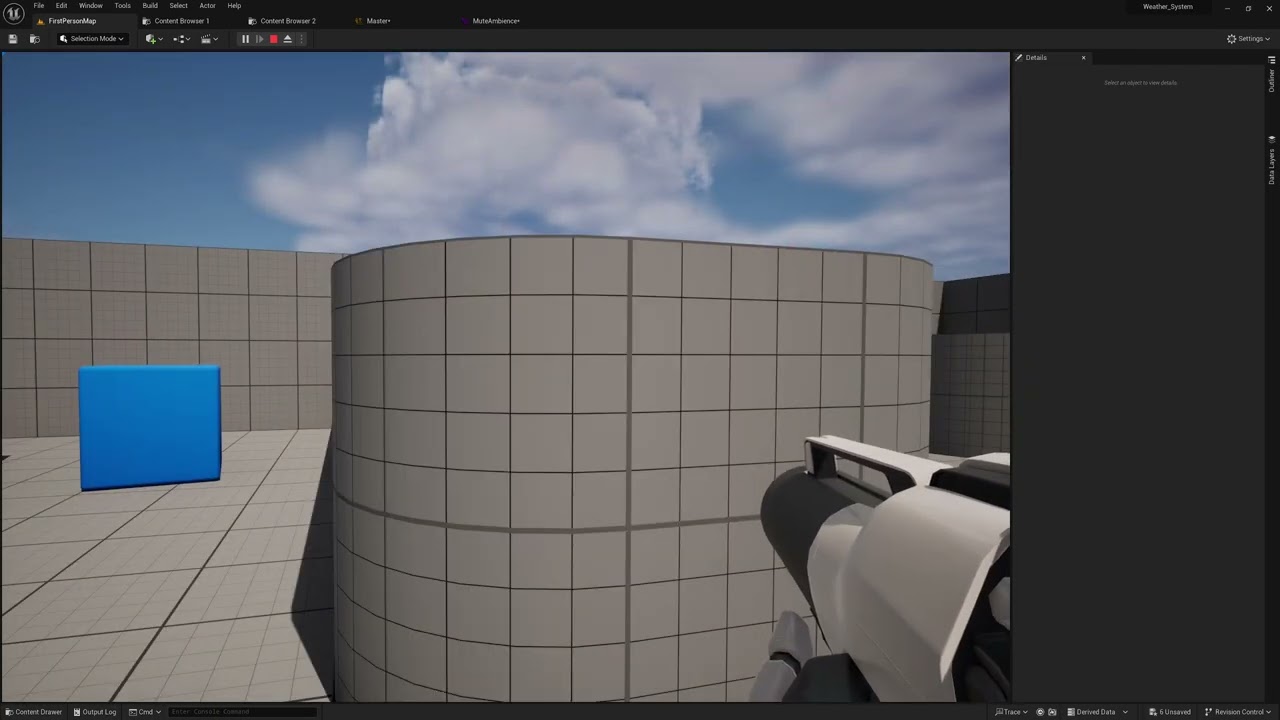The image size is (1280, 720).
Task: Switch to the Master tab
Action: (378, 21)
